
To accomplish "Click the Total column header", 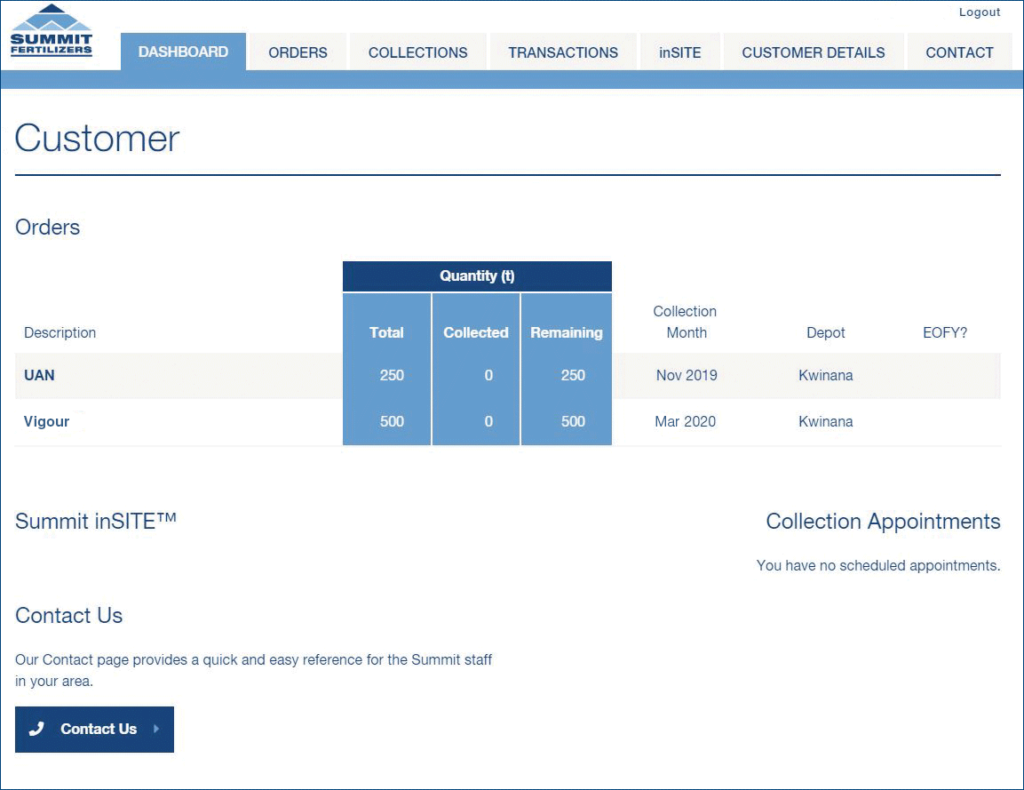I will pos(386,333).
